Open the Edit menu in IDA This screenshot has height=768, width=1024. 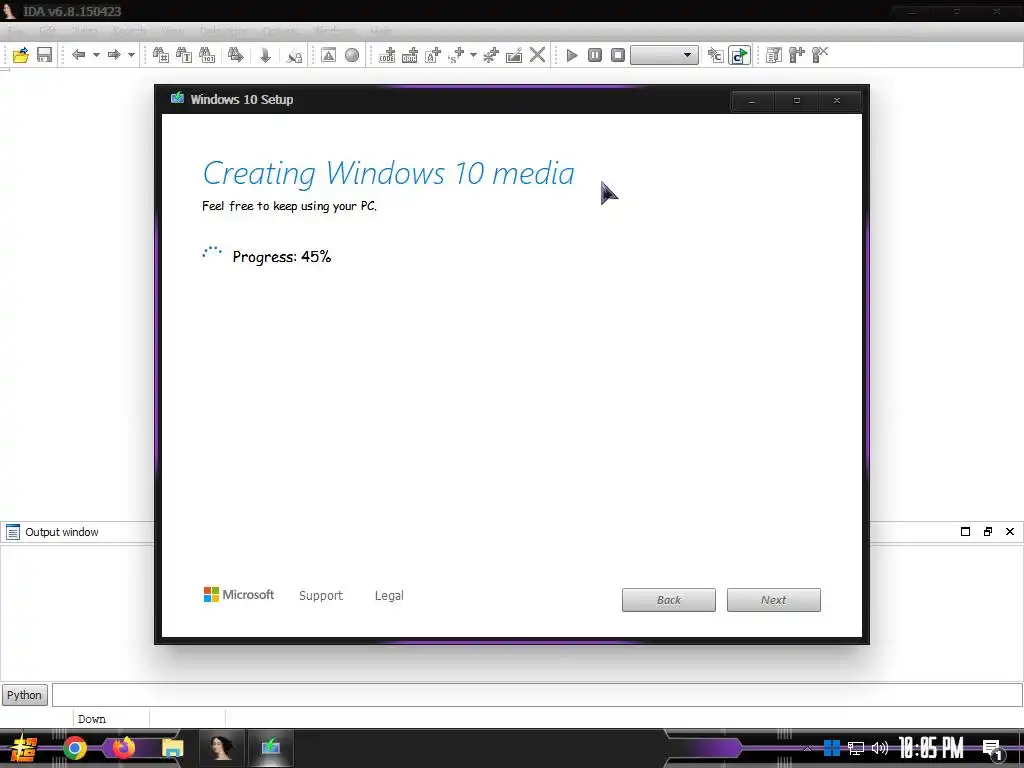pyautogui.click(x=47, y=31)
